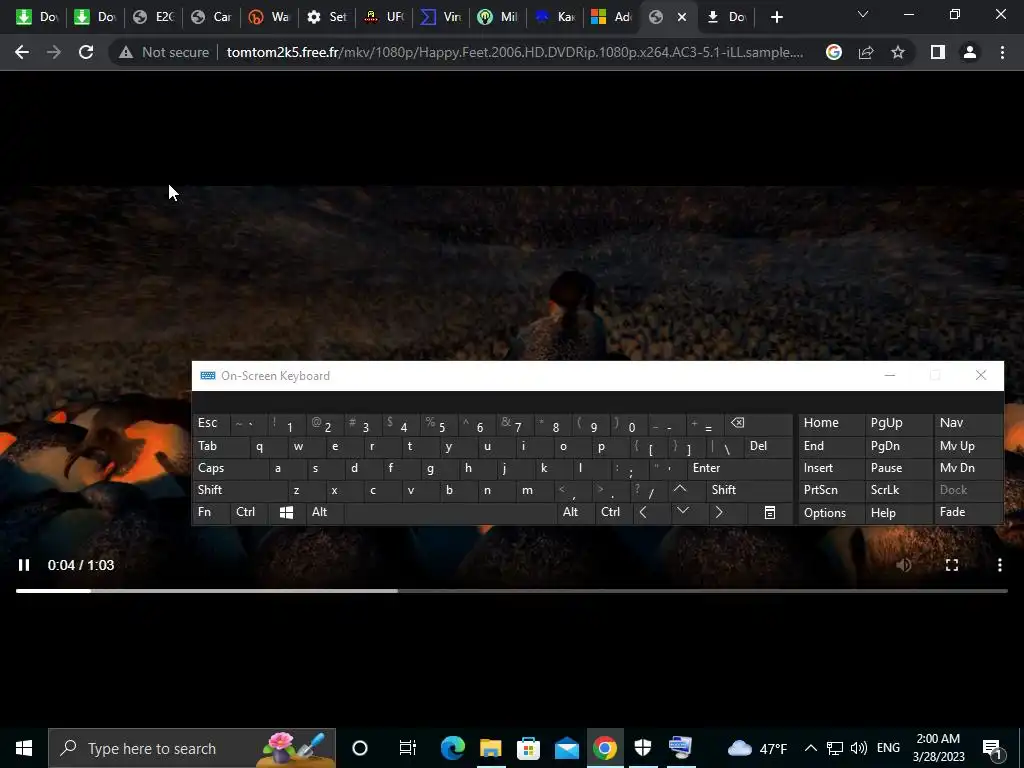Open volume control in system tray
The width and height of the screenshot is (1024, 768).
(859, 748)
